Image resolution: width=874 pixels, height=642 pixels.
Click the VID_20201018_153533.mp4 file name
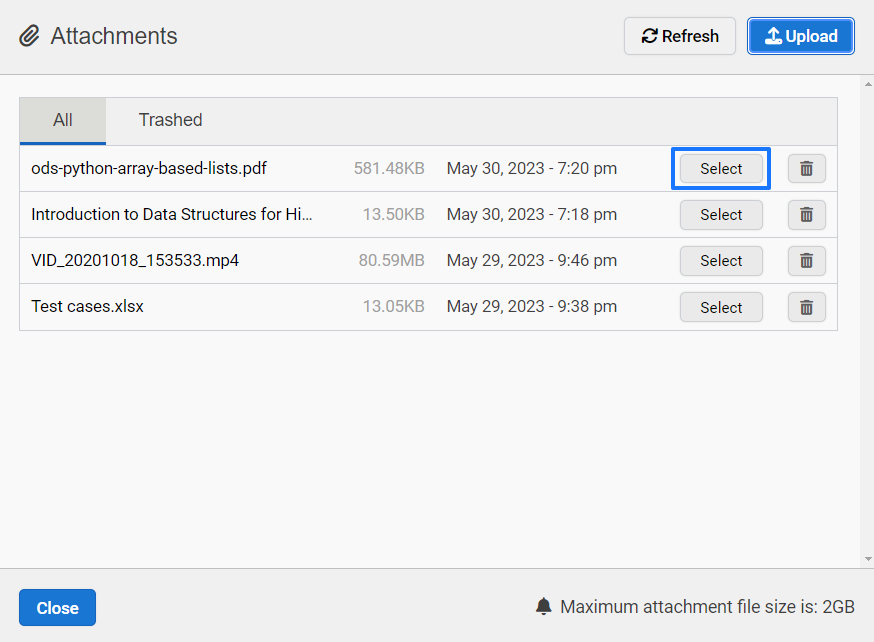135,260
